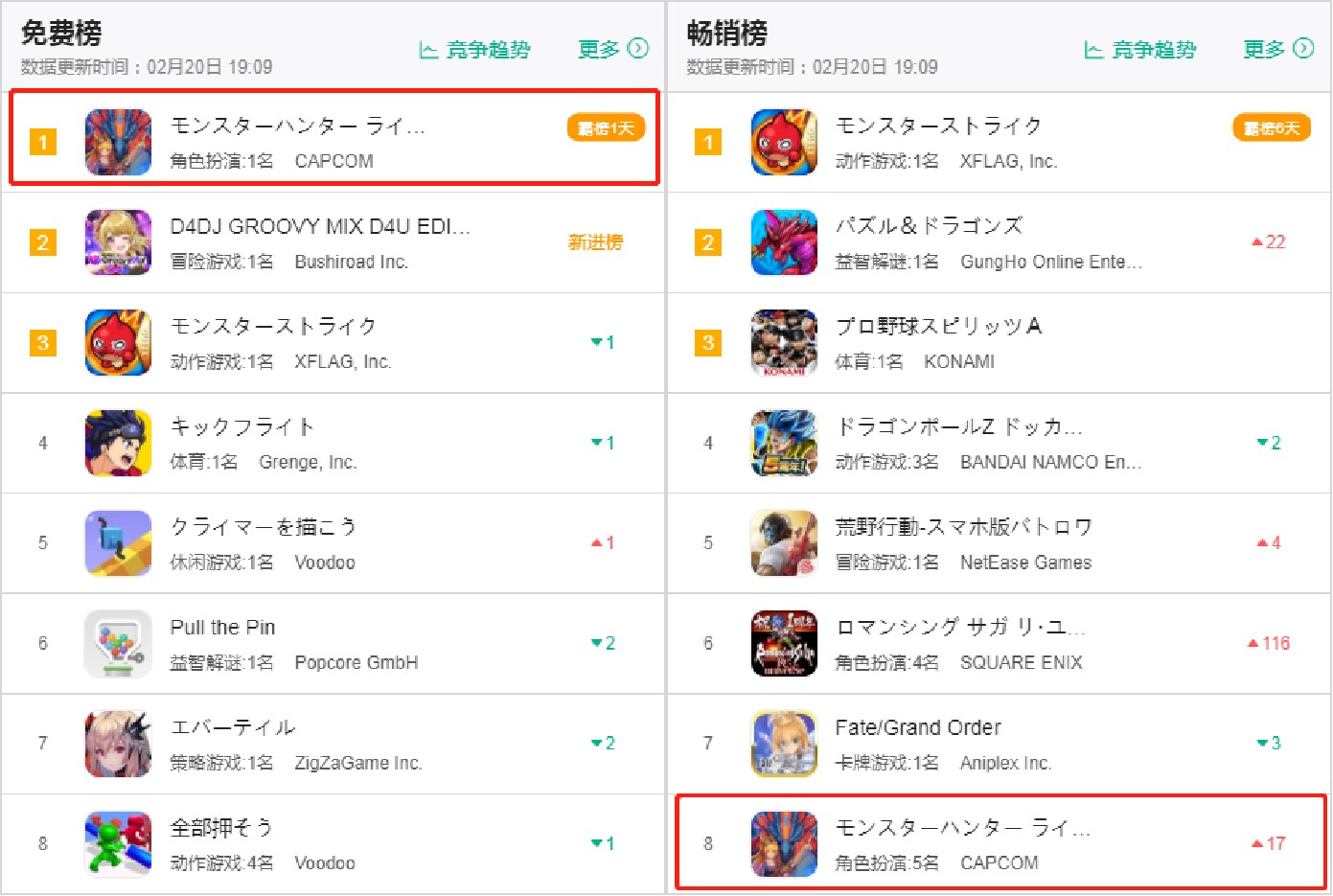Click the 霸榜6天 badge for Monster Strike
Image resolution: width=1333 pixels, height=896 pixels.
tap(1272, 128)
